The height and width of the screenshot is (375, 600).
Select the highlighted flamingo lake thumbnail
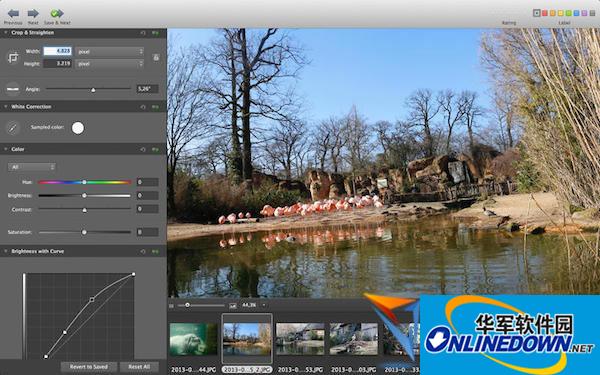pyautogui.click(x=247, y=339)
